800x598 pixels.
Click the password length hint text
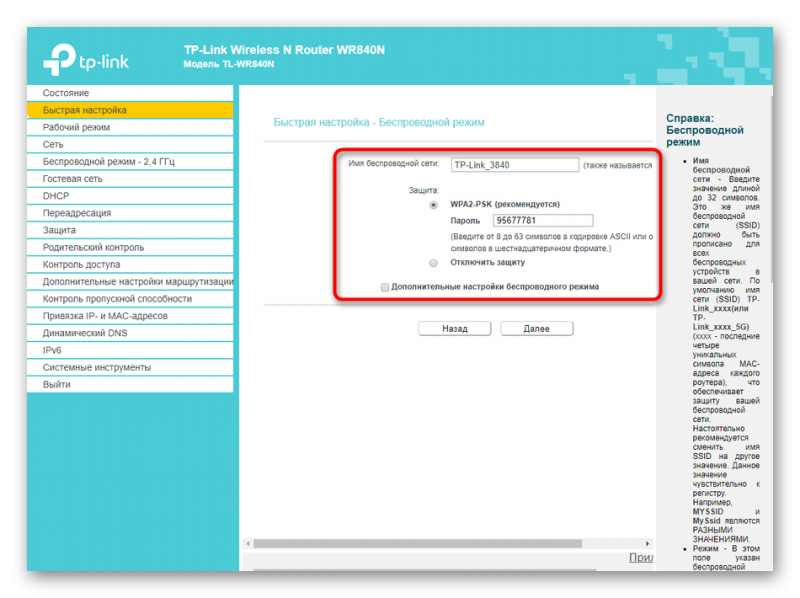point(552,242)
